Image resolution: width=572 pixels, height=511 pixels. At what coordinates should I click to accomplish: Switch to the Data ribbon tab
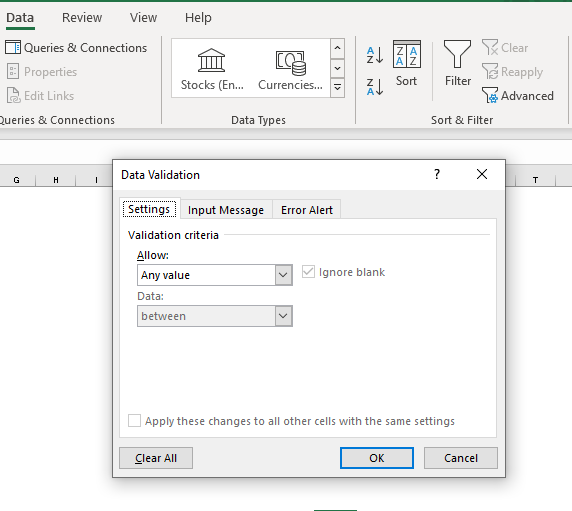point(20,18)
